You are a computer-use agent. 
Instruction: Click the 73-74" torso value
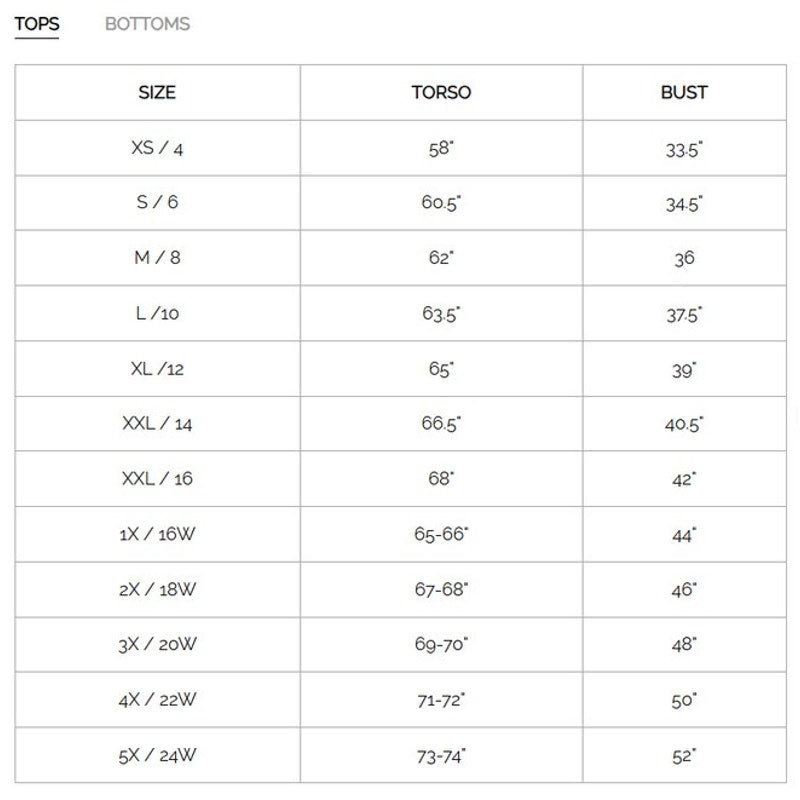[441, 756]
